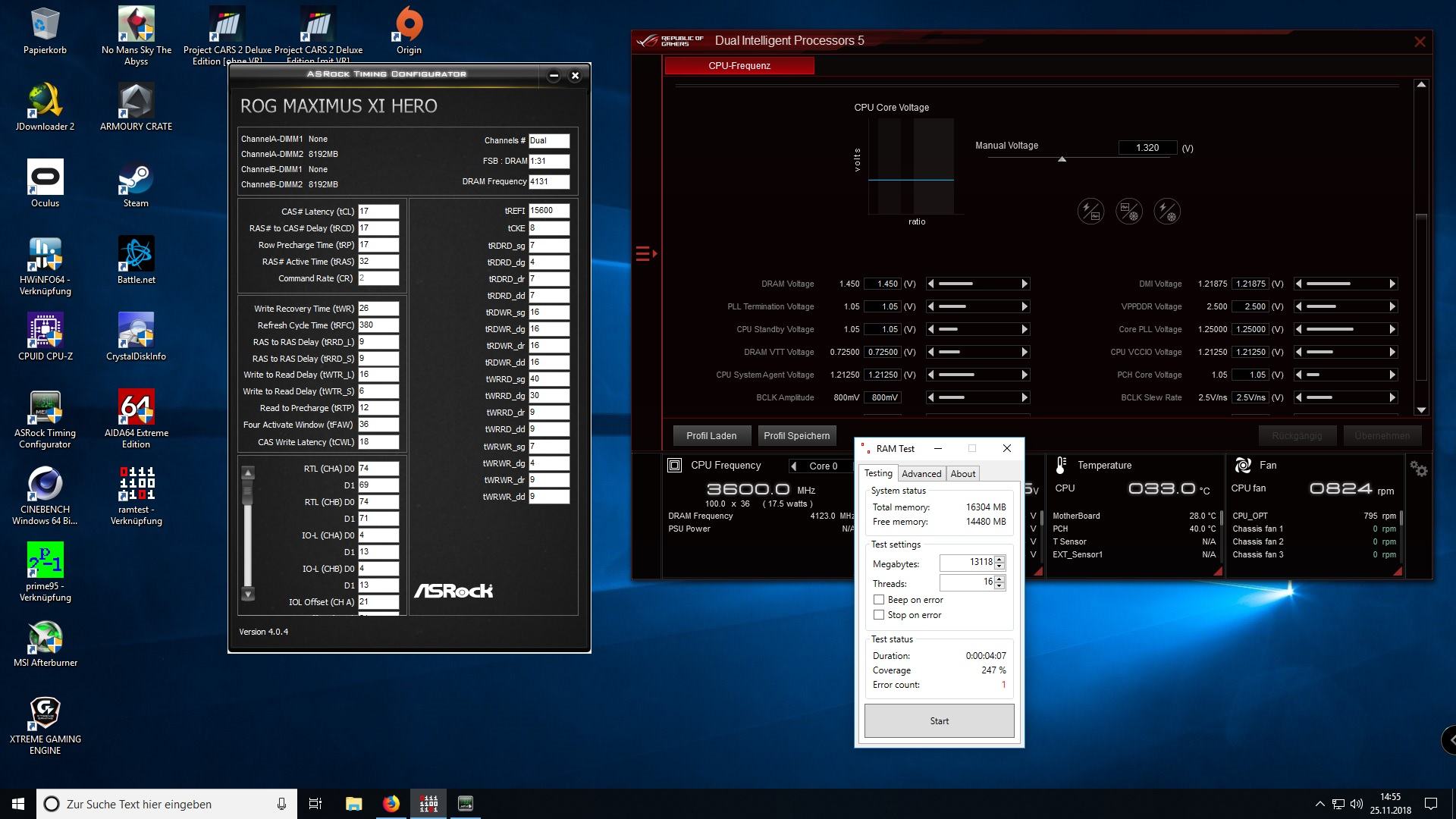The image size is (1456, 819).
Task: Select previous core beside Core 0
Action: (794, 466)
